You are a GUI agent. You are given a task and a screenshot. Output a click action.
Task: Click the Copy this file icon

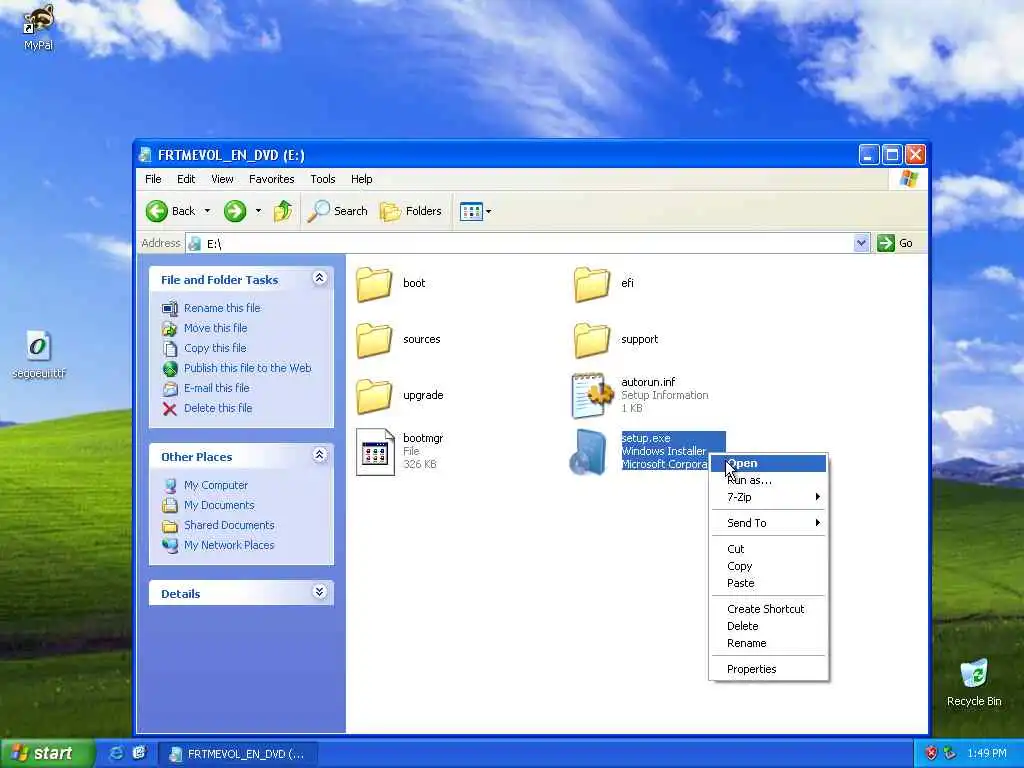coord(170,349)
